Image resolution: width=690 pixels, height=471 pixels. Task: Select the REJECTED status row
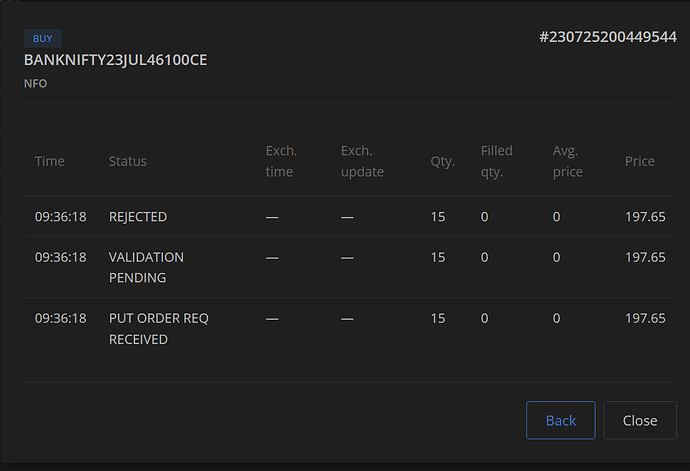tap(350, 217)
